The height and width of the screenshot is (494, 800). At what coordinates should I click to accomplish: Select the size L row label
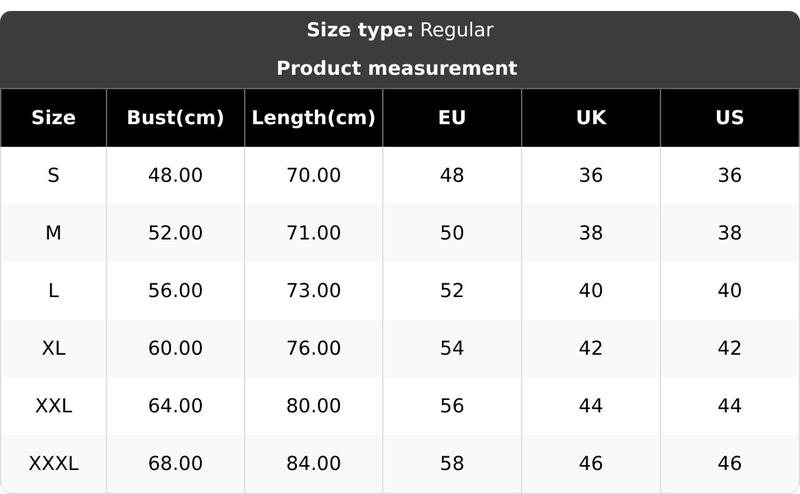(53, 291)
